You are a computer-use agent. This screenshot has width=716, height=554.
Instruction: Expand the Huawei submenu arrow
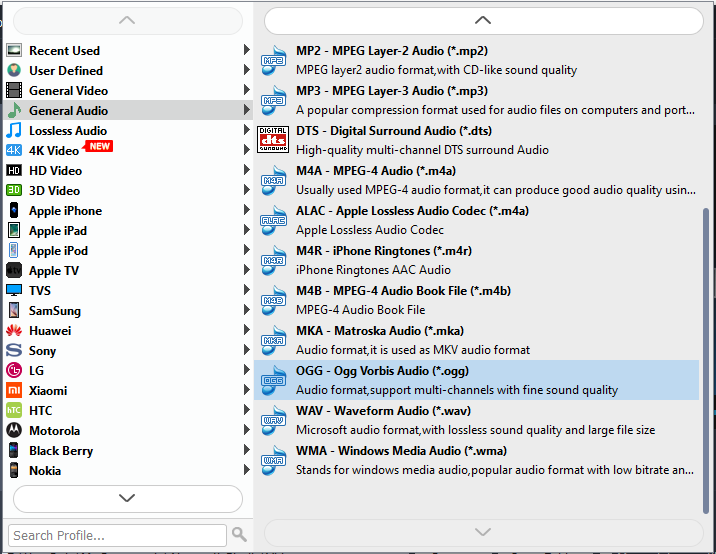click(247, 330)
